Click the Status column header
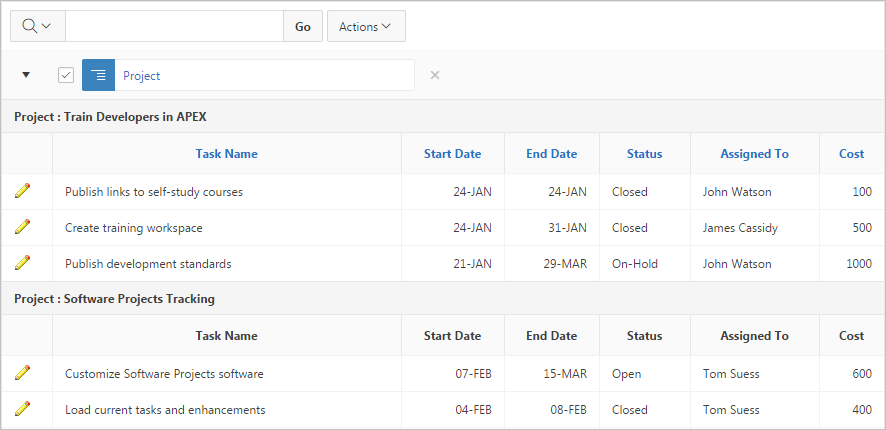This screenshot has width=886, height=430. (x=644, y=154)
